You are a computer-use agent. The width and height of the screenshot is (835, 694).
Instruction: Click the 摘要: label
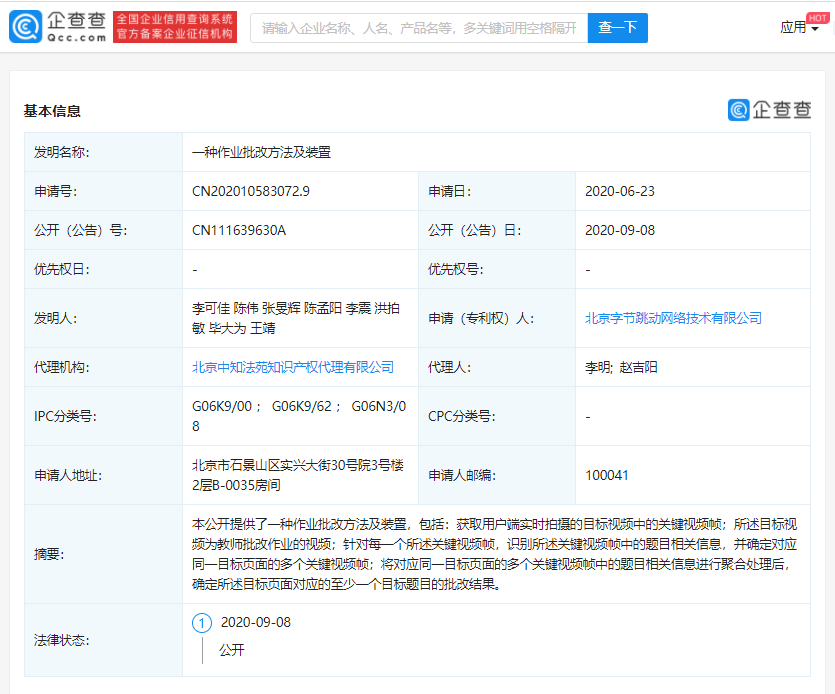(49, 554)
